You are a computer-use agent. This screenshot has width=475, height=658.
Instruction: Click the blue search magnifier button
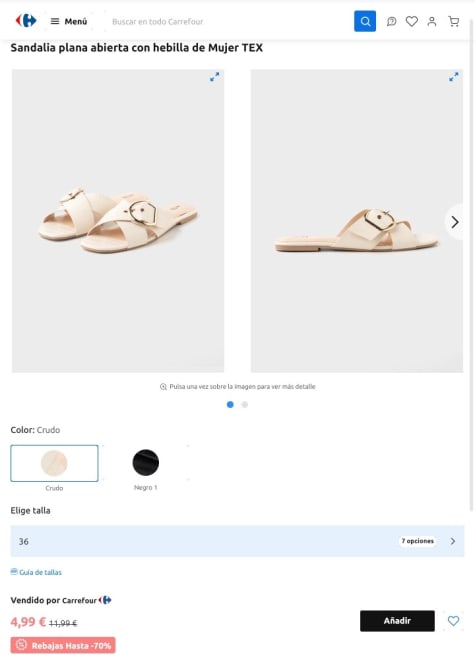pos(365,21)
